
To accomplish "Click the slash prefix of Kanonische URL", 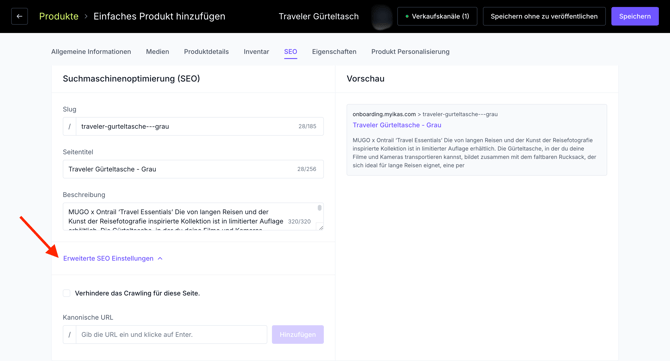I will pos(70,335).
